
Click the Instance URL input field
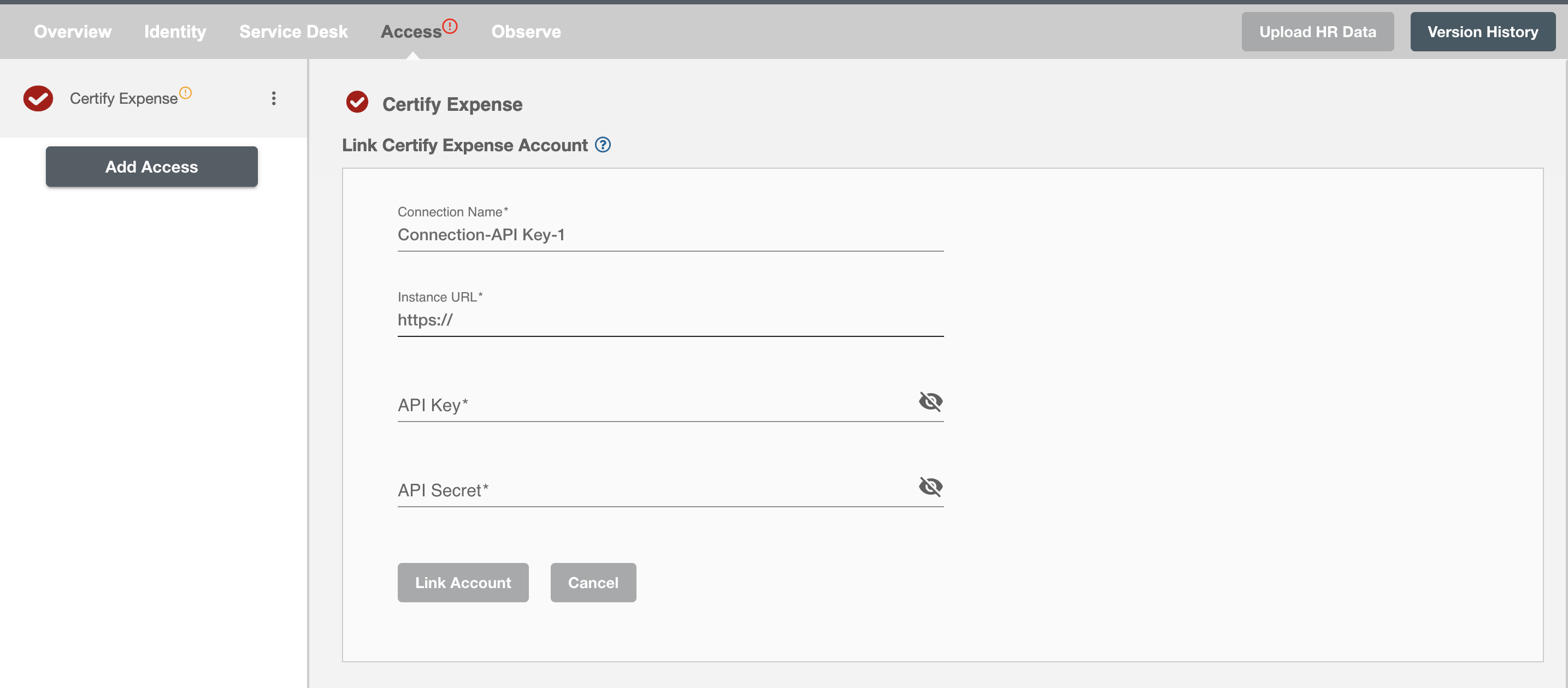pyautogui.click(x=671, y=319)
